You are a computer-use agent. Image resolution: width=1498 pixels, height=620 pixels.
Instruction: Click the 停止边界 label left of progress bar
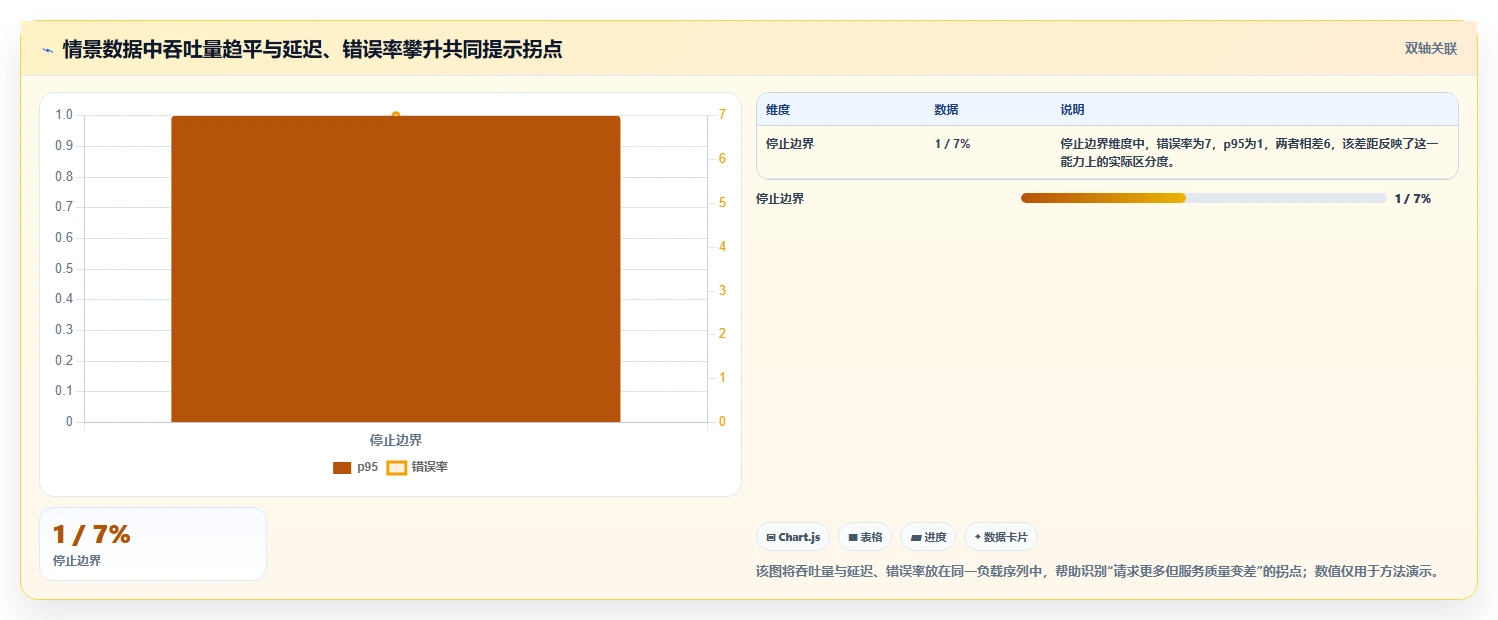coord(780,199)
